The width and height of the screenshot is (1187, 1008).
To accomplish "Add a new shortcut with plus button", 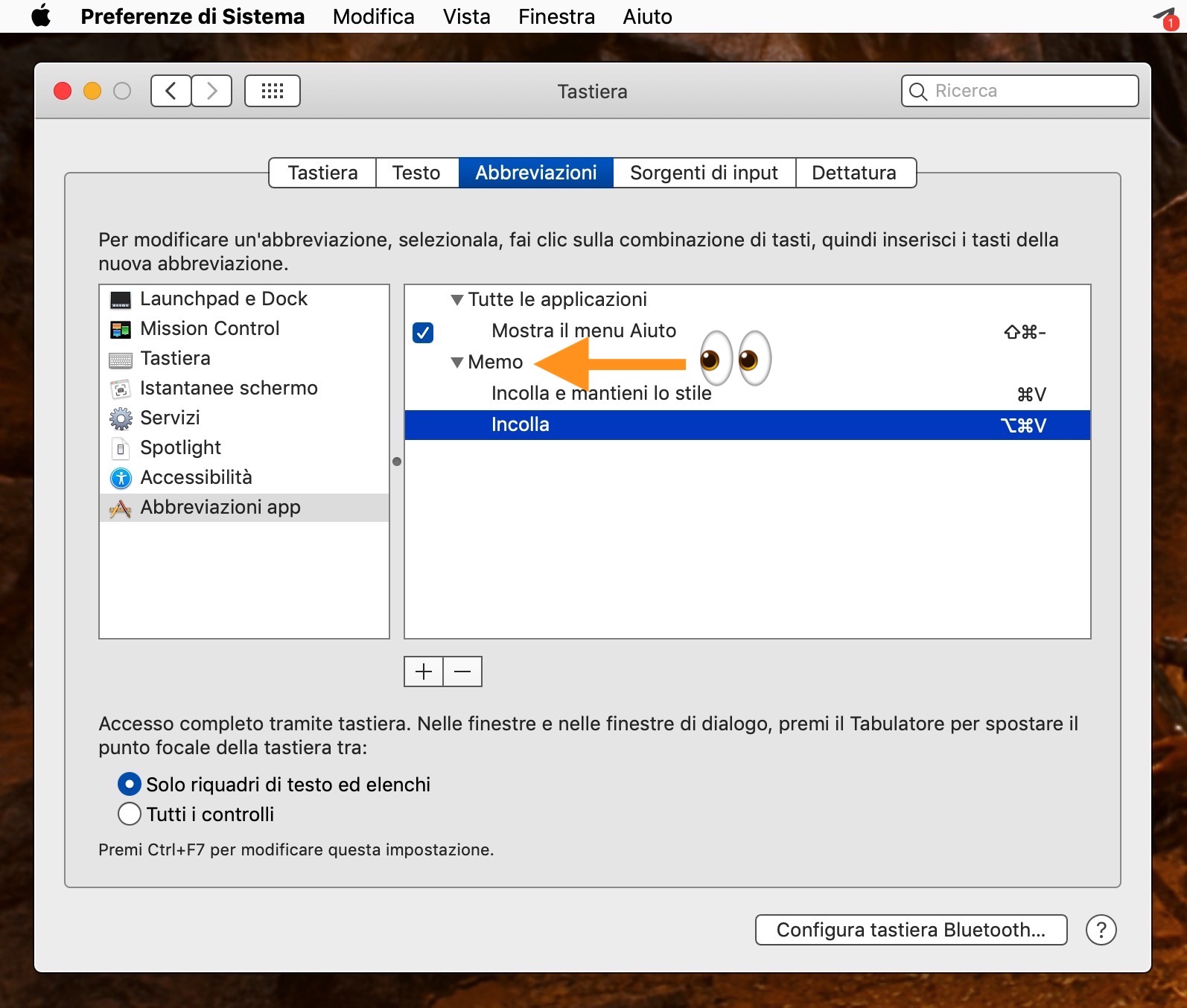I will click(x=424, y=672).
